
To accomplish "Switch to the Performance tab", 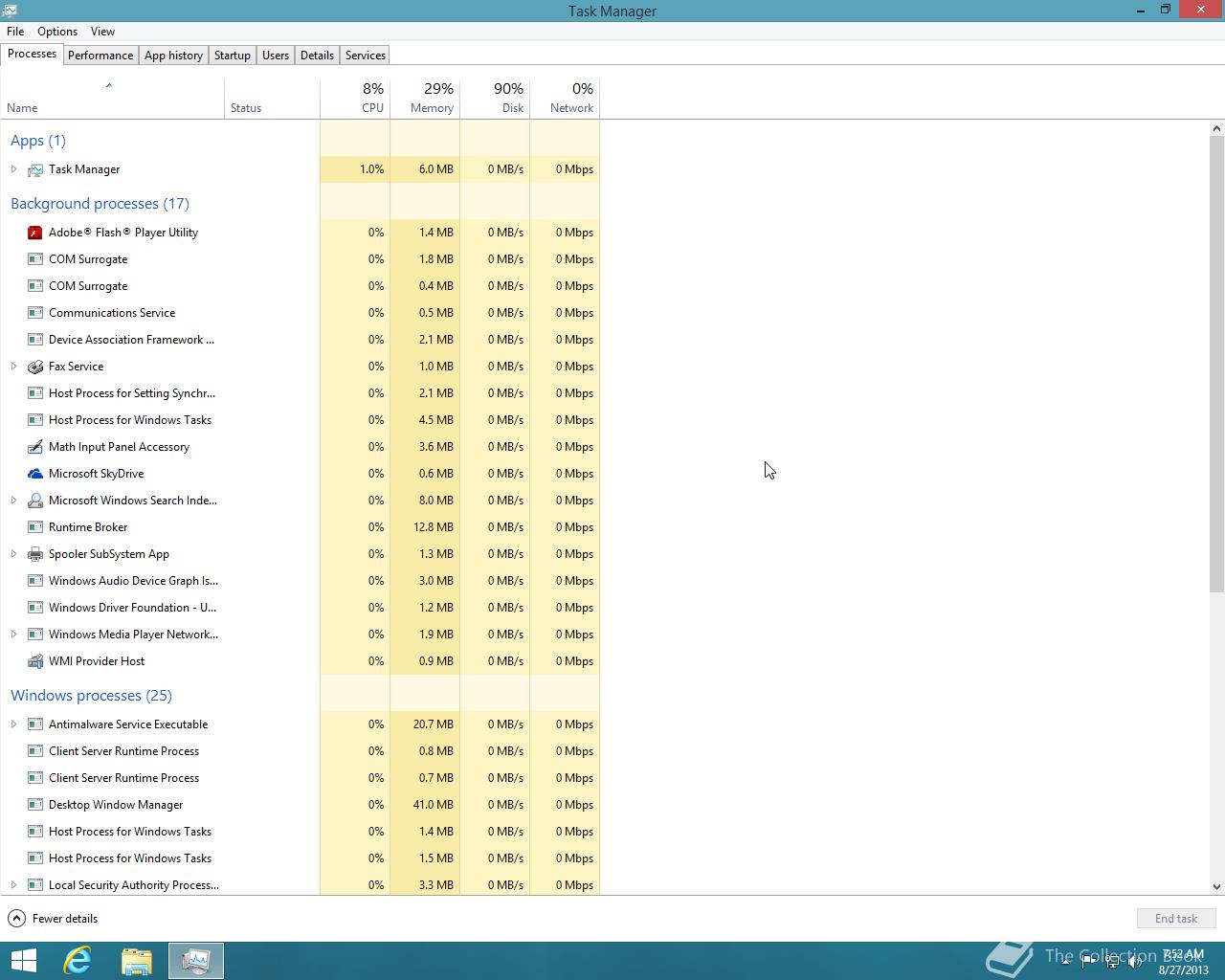I will (x=100, y=56).
